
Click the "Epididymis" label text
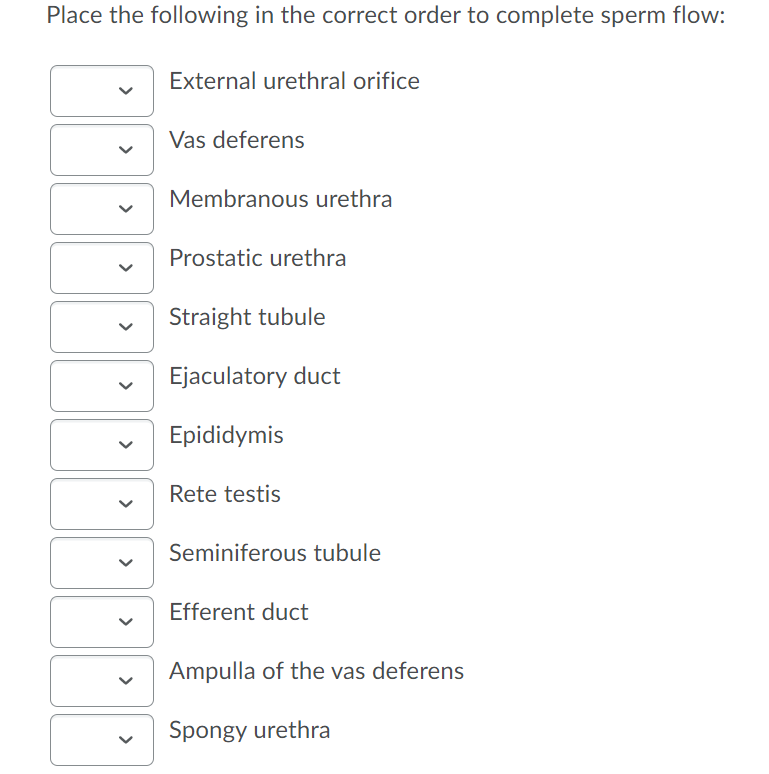pyautogui.click(x=226, y=435)
